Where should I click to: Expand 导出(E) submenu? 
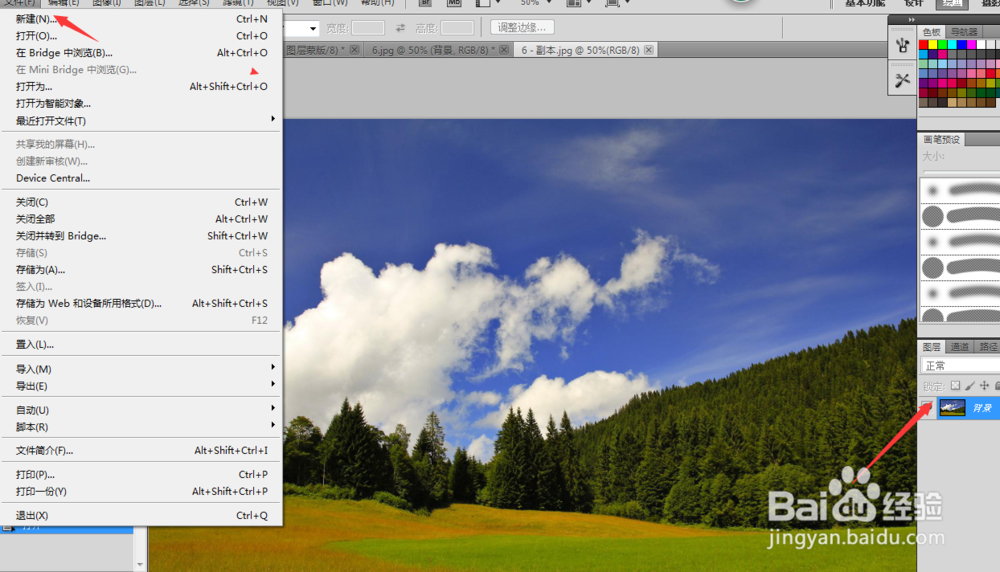(273, 384)
